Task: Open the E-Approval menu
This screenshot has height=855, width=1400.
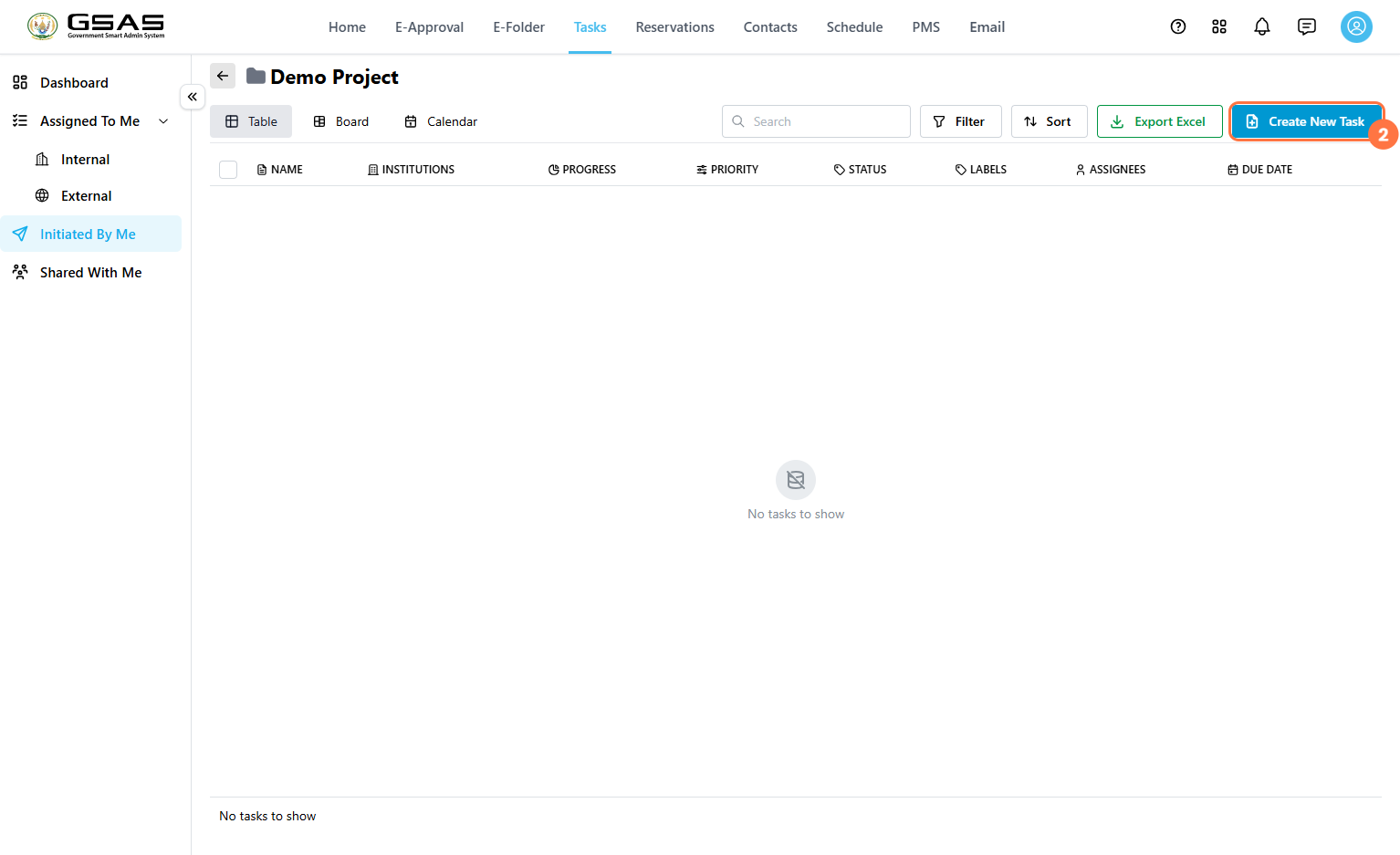Action: [x=429, y=27]
